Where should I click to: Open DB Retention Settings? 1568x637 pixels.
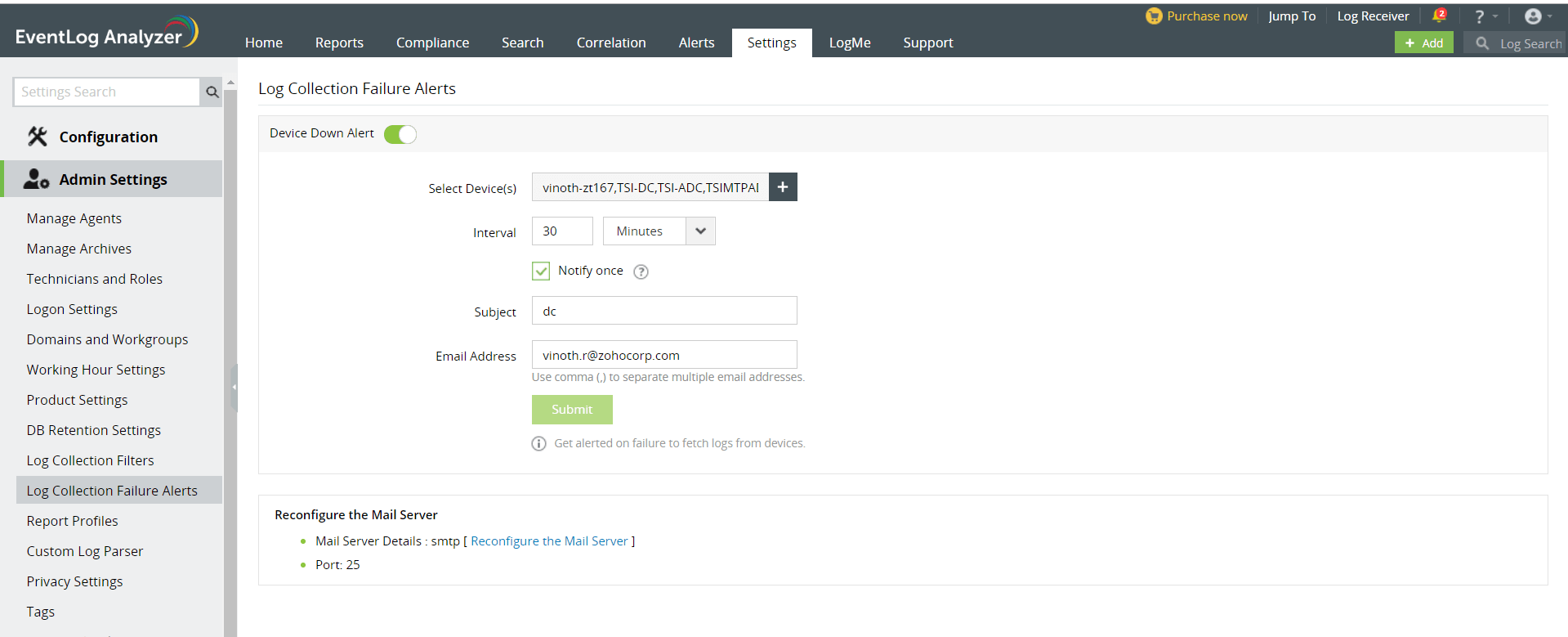click(x=94, y=430)
